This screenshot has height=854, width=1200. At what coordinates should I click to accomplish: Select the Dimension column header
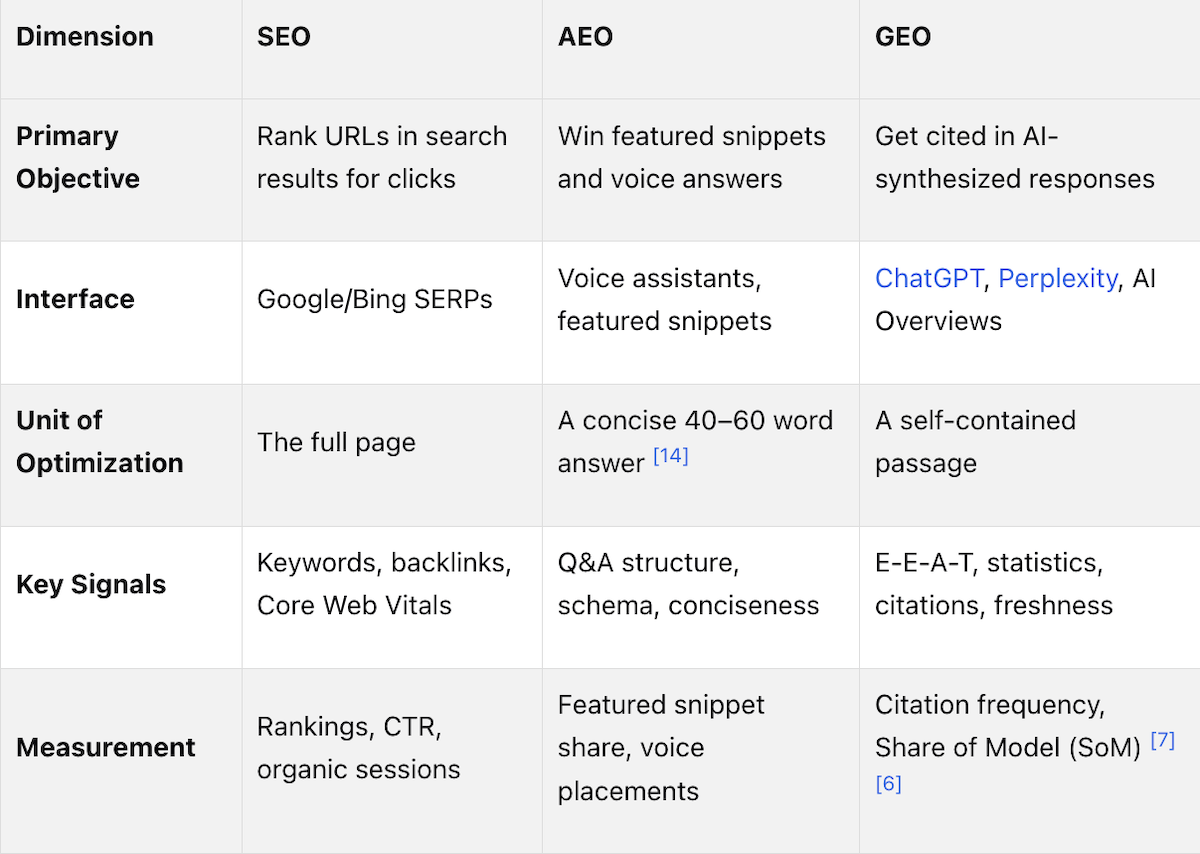click(x=85, y=37)
